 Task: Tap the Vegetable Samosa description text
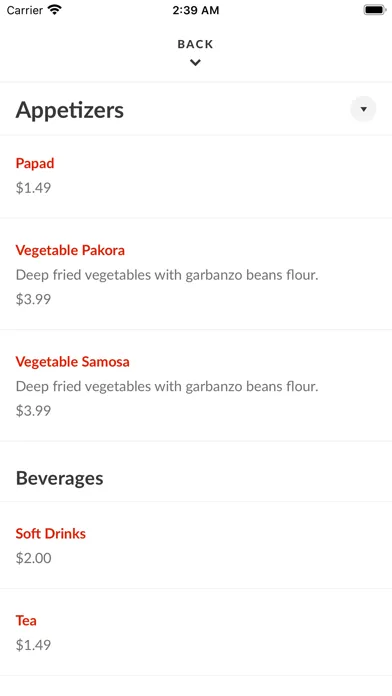click(167, 386)
